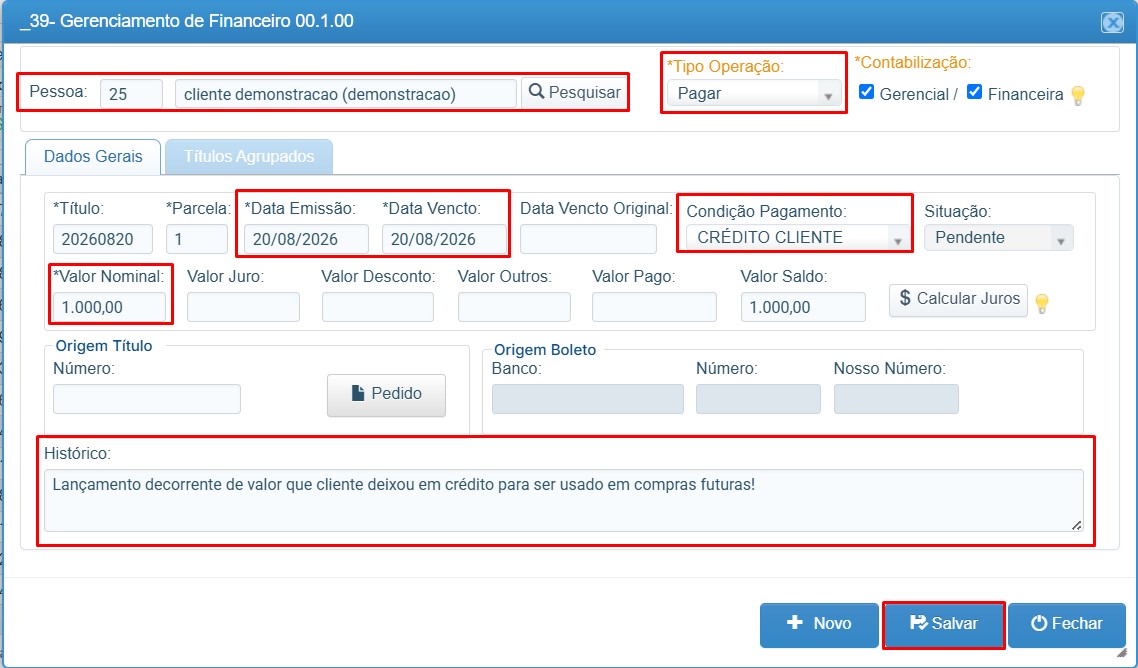The width and height of the screenshot is (1138, 668).
Task: Click the '*Contabilização:' label
Action: coord(913,63)
